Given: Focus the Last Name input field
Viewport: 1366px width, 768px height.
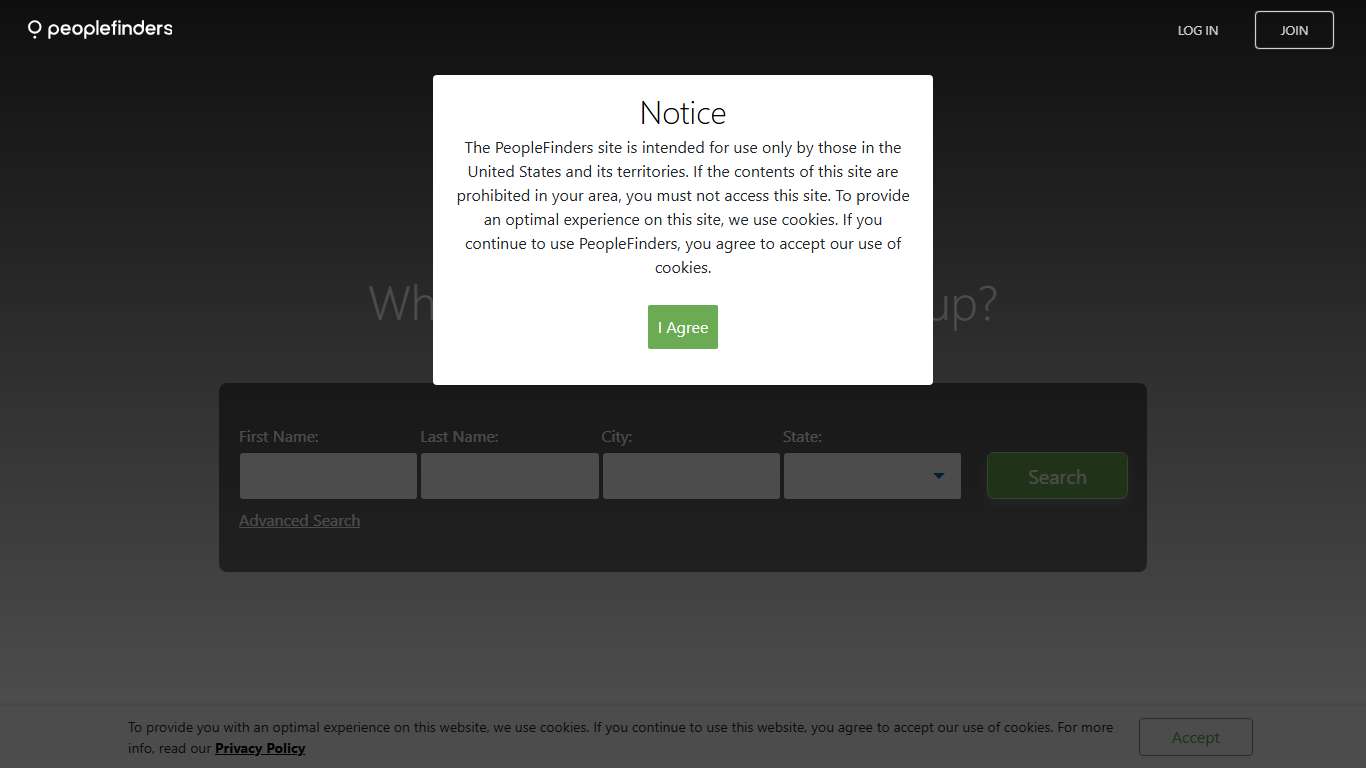Looking at the screenshot, I should (509, 476).
